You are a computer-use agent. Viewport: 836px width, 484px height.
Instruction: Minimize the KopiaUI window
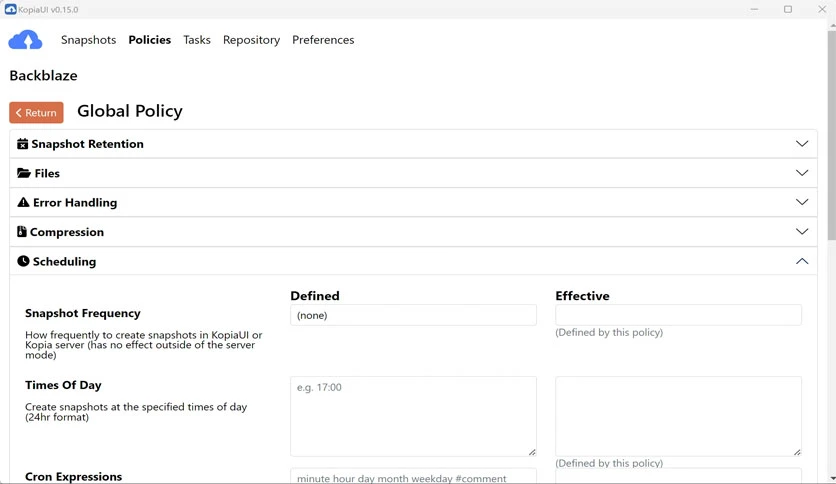click(754, 9)
